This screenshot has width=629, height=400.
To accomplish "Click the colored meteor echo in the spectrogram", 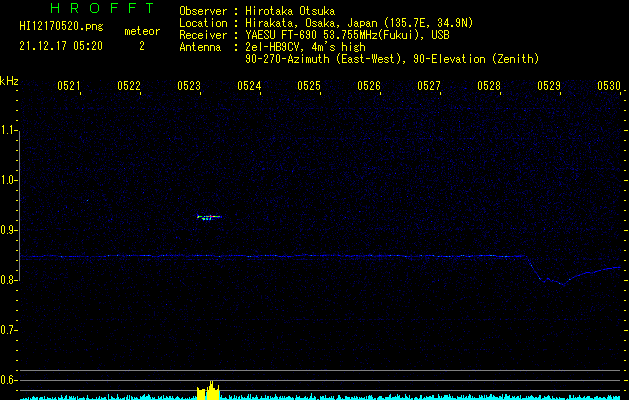I will pos(209,217).
